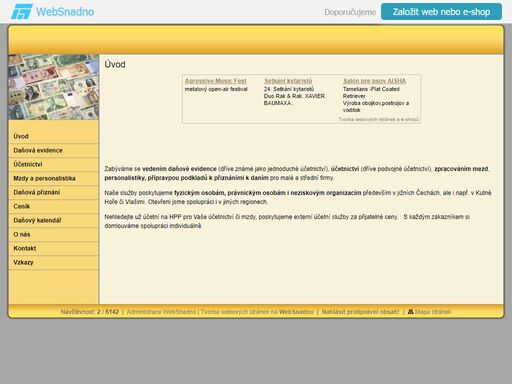512x384 pixels.
Task: Click the sitemap icon beside Mapa stránek
Action: 411,312
